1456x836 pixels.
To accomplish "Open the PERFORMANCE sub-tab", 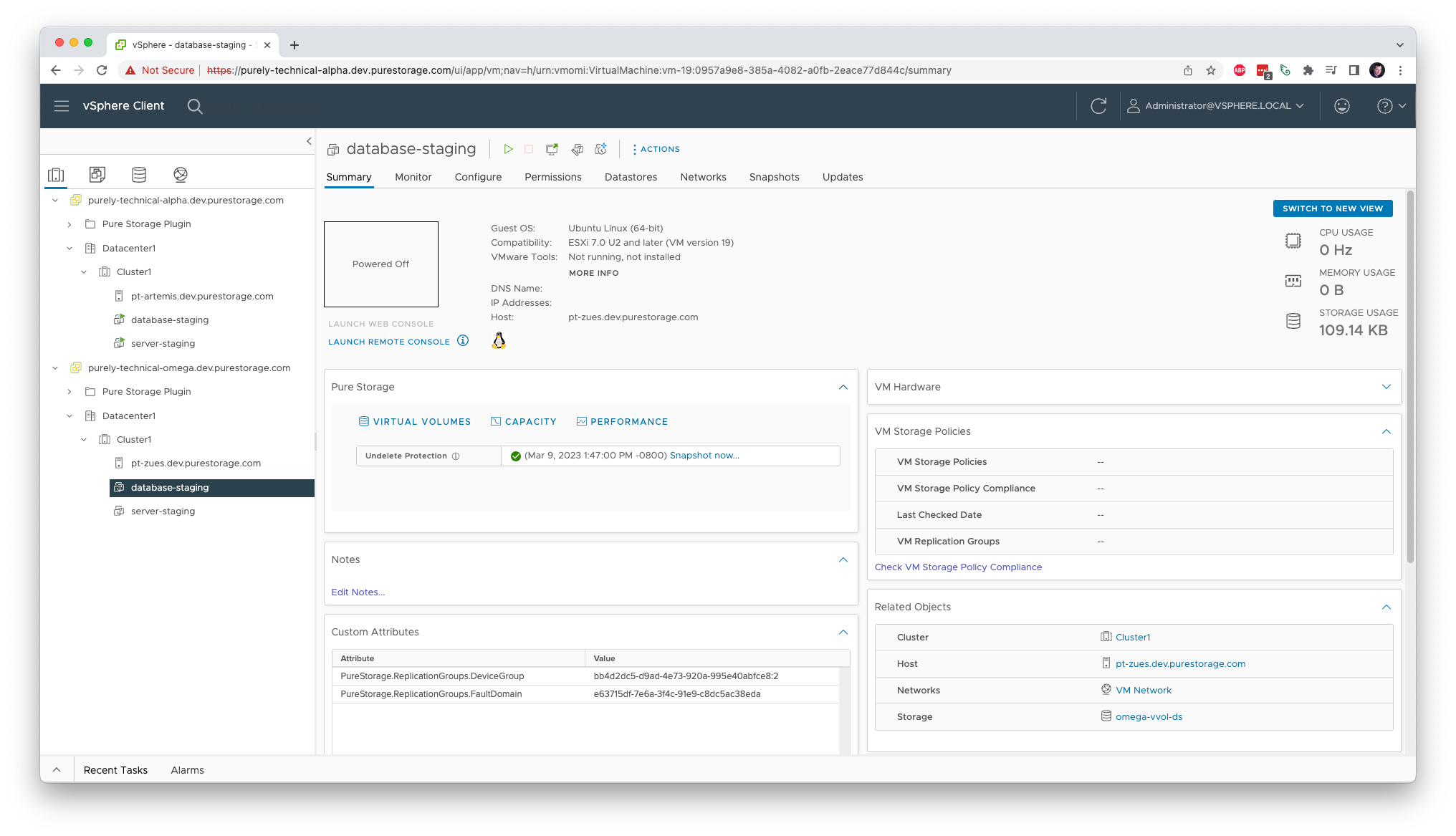I will point(623,422).
